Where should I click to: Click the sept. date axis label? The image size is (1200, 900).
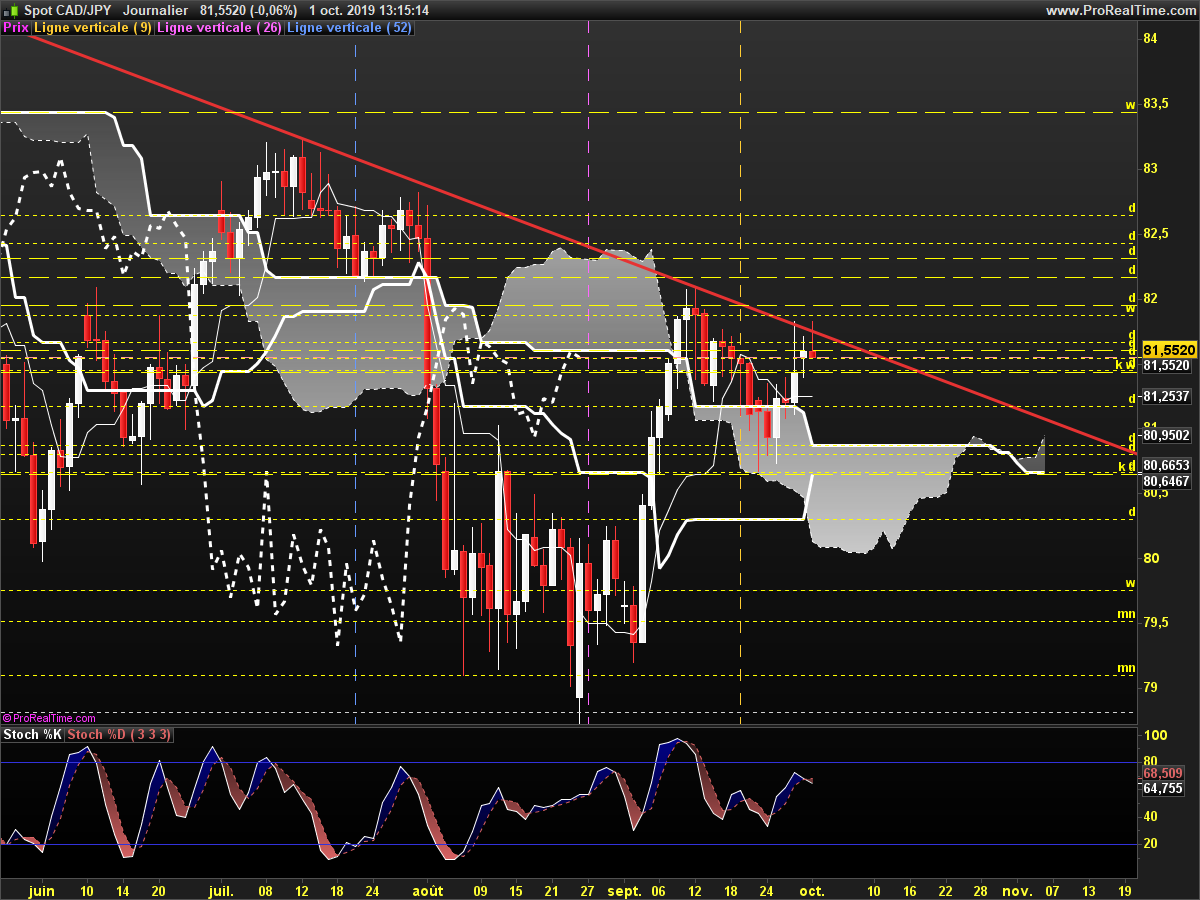click(x=624, y=889)
